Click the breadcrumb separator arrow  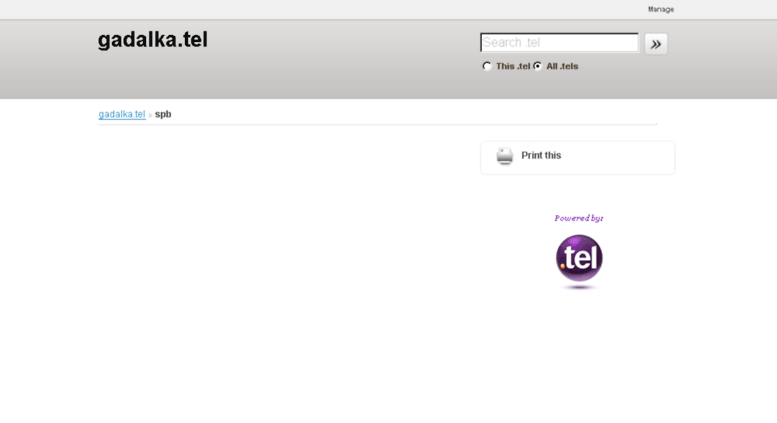pyautogui.click(x=150, y=115)
